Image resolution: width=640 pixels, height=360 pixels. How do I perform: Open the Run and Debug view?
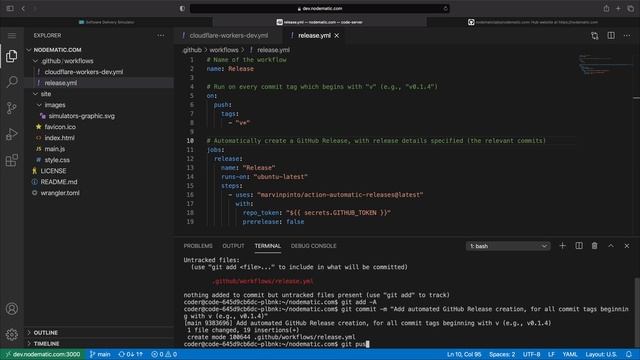(x=12, y=134)
